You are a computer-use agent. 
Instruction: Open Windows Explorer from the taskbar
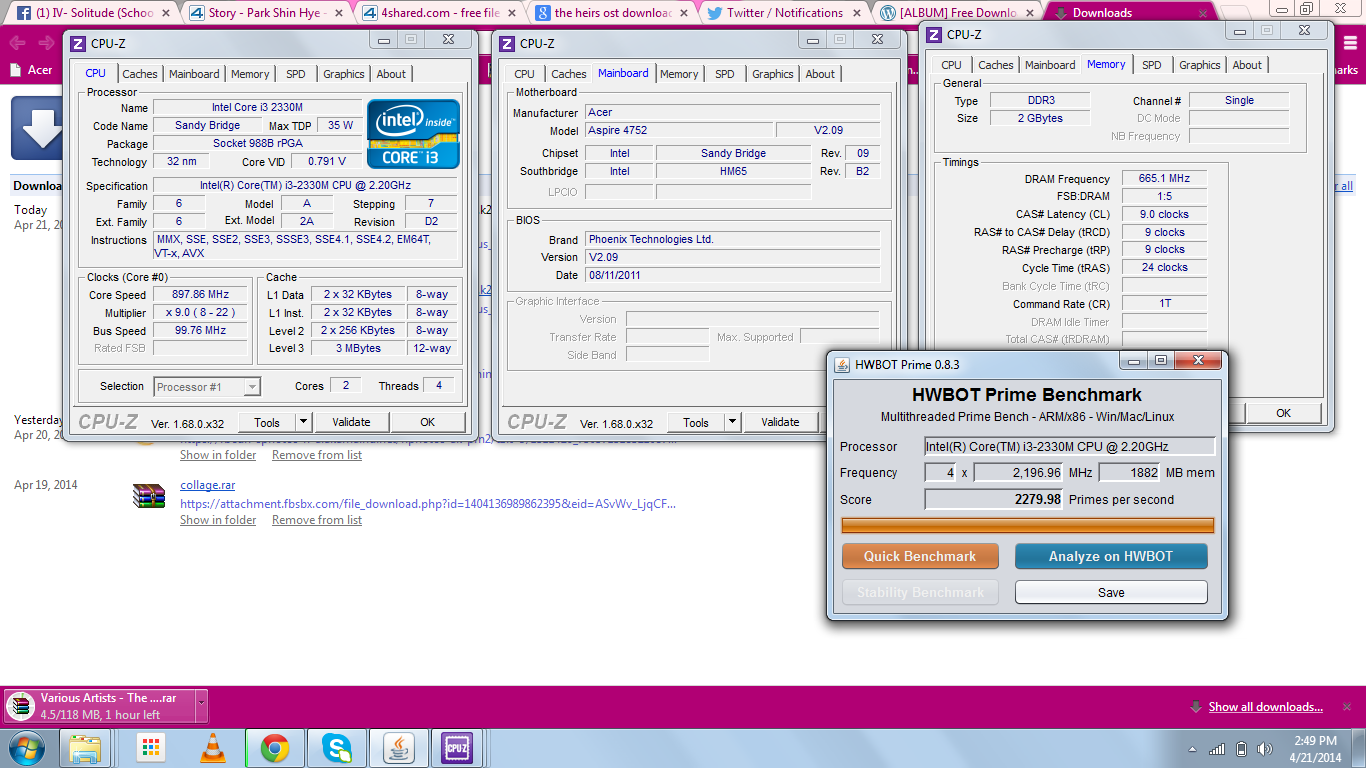pyautogui.click(x=86, y=748)
